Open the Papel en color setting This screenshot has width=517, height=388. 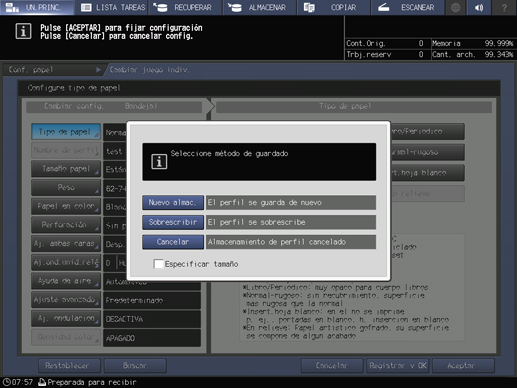(x=66, y=206)
